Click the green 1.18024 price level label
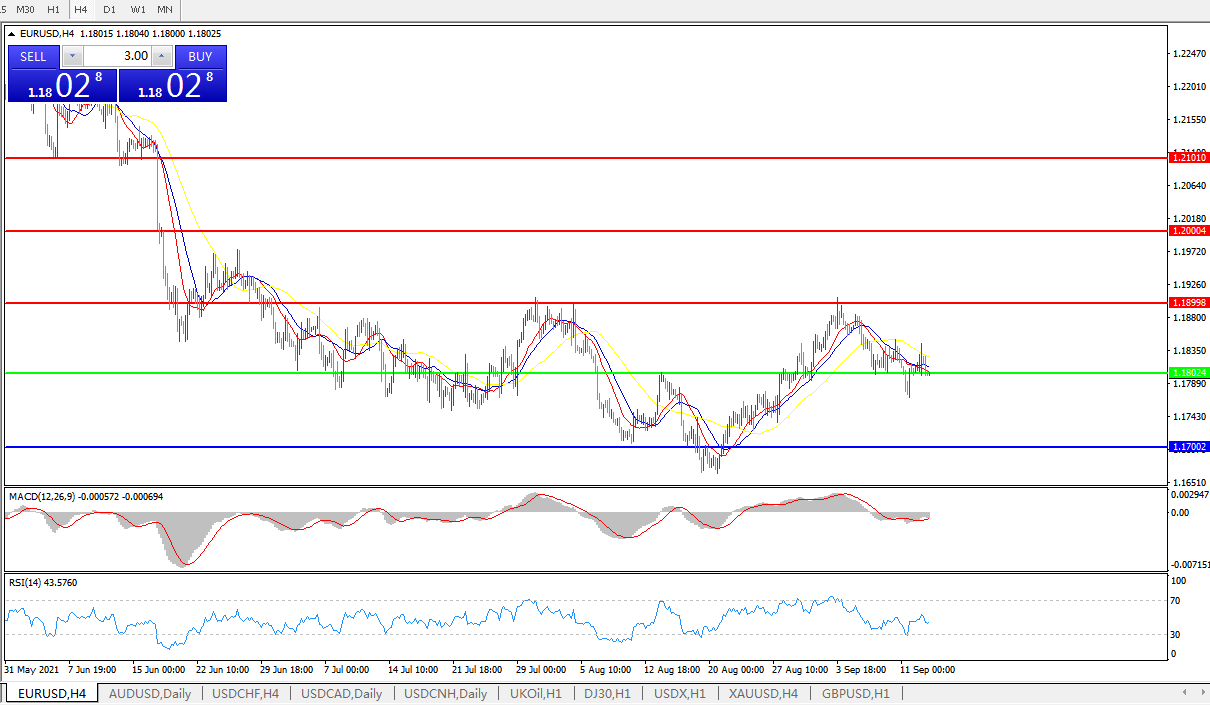Viewport: 1210px width, 705px height. coord(1189,372)
